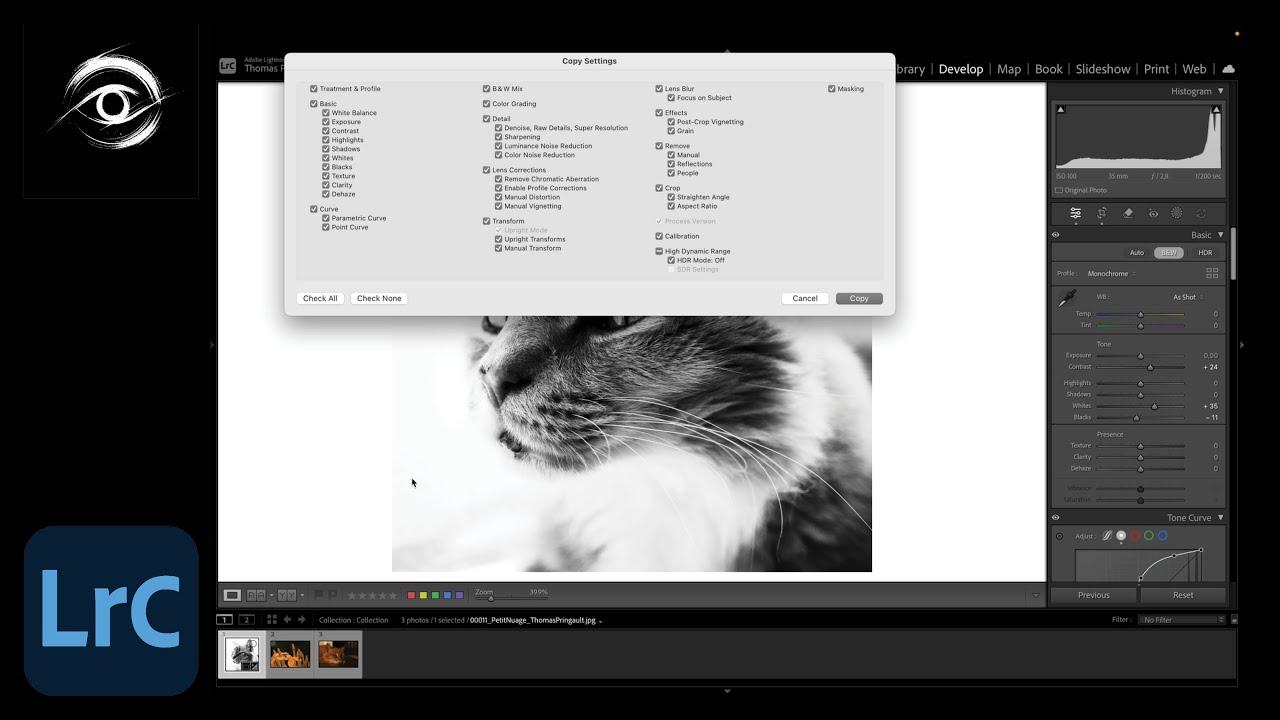This screenshot has width=1280, height=720.
Task: Switch to the Print module
Action: pos(1157,69)
